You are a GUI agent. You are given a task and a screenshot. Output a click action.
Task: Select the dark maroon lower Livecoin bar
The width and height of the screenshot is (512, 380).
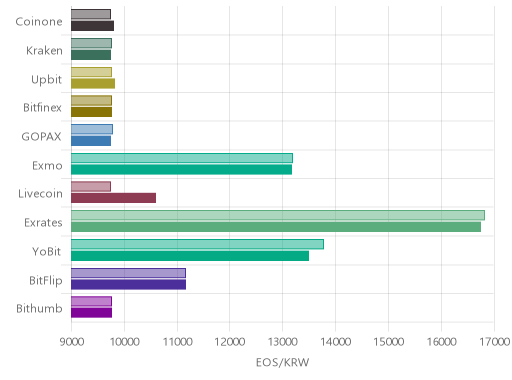[x=113, y=198]
